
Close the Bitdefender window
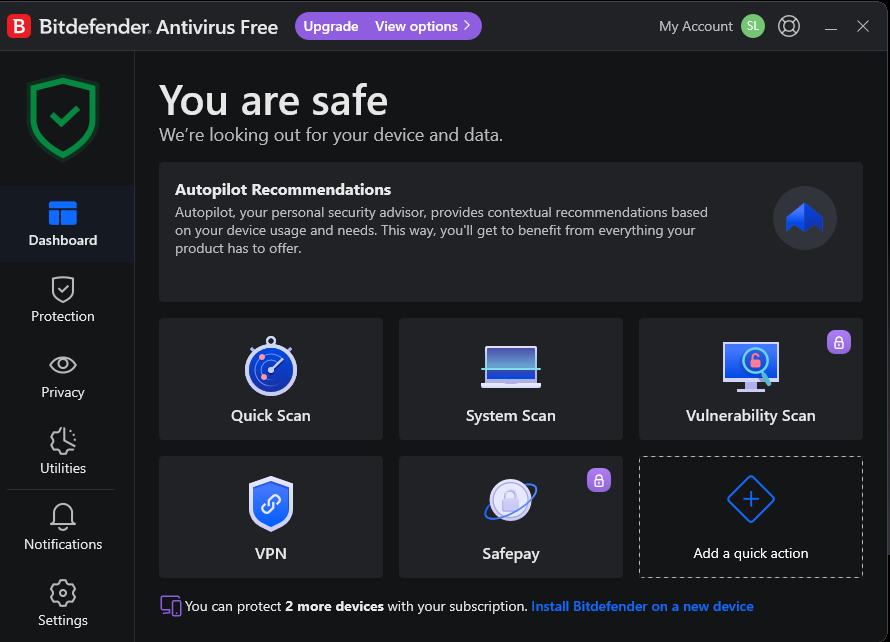tap(863, 26)
